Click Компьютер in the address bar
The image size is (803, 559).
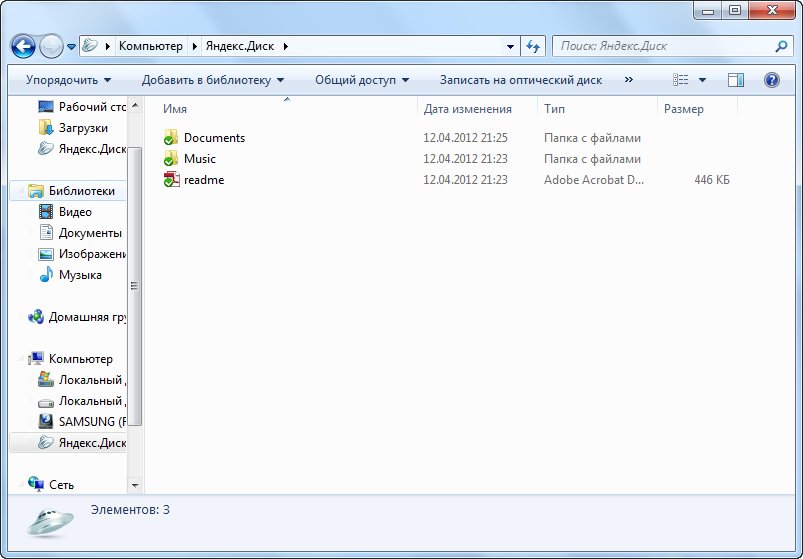(x=151, y=46)
